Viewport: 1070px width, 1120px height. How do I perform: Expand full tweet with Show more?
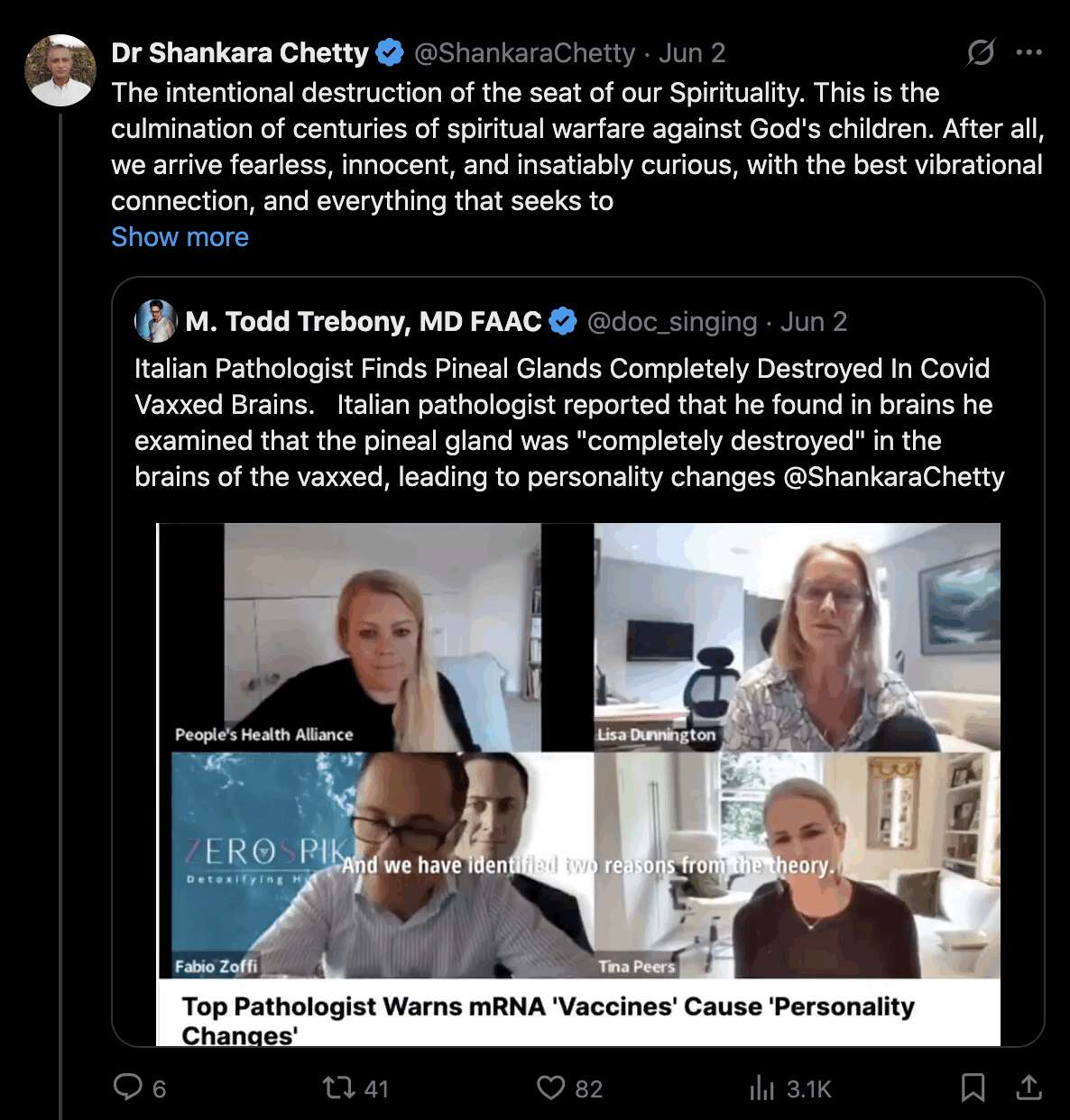[x=180, y=237]
